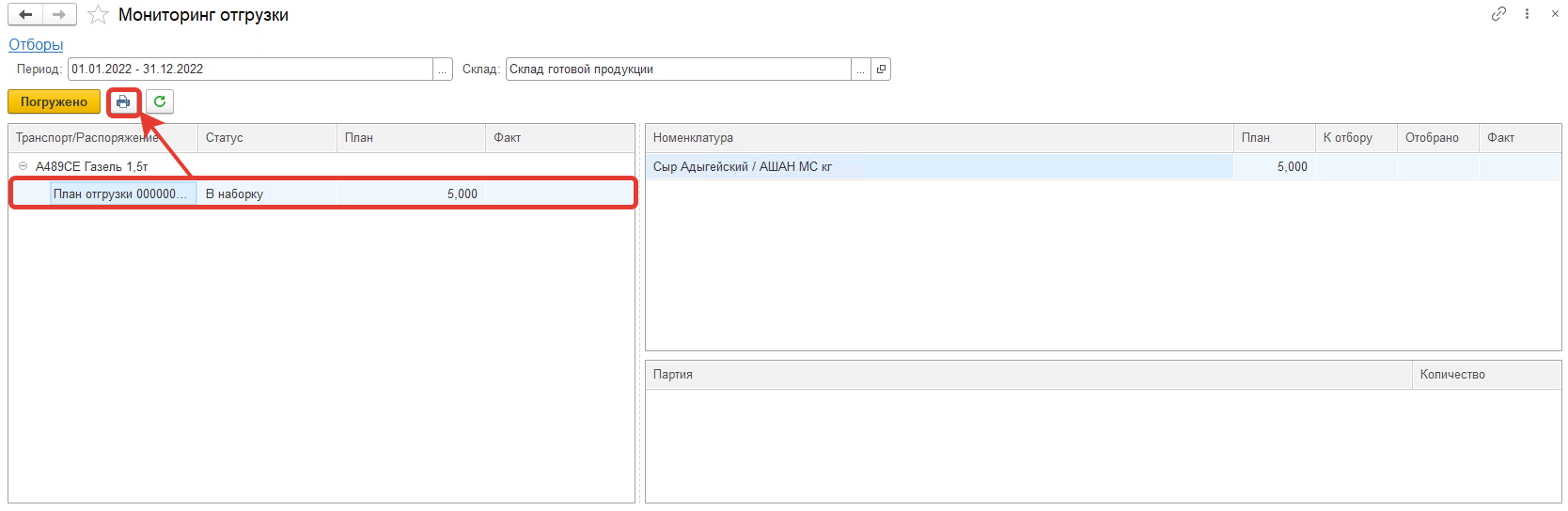Click the Партия column header

pyautogui.click(x=1027, y=375)
